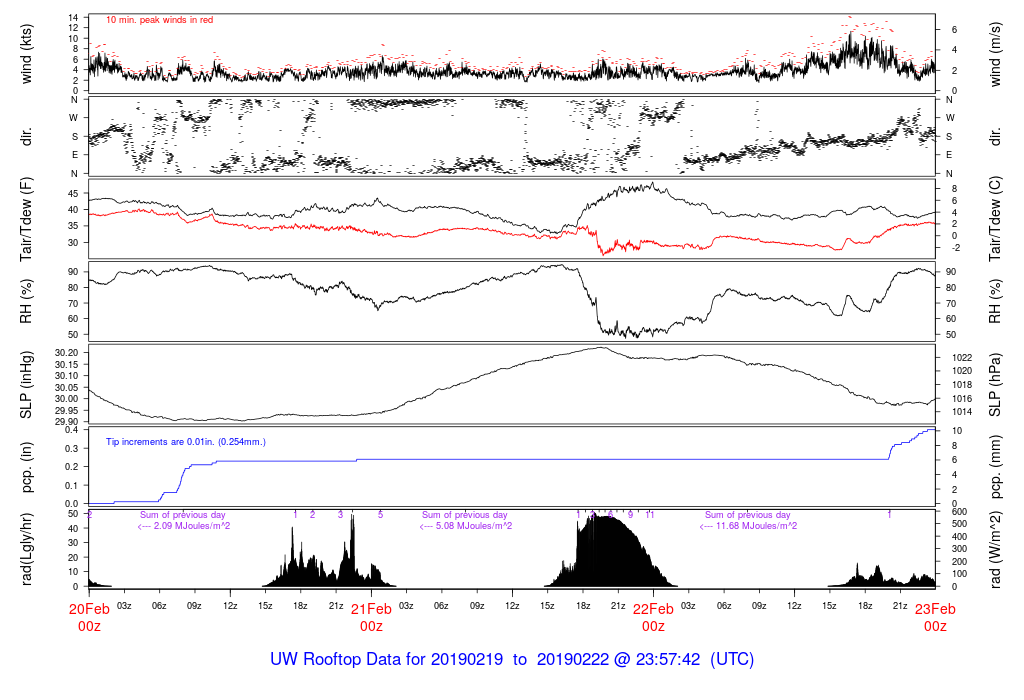Click the '0.4' tick on pcp. inches axis
The width and height of the screenshot is (1024, 700).
coord(72,430)
